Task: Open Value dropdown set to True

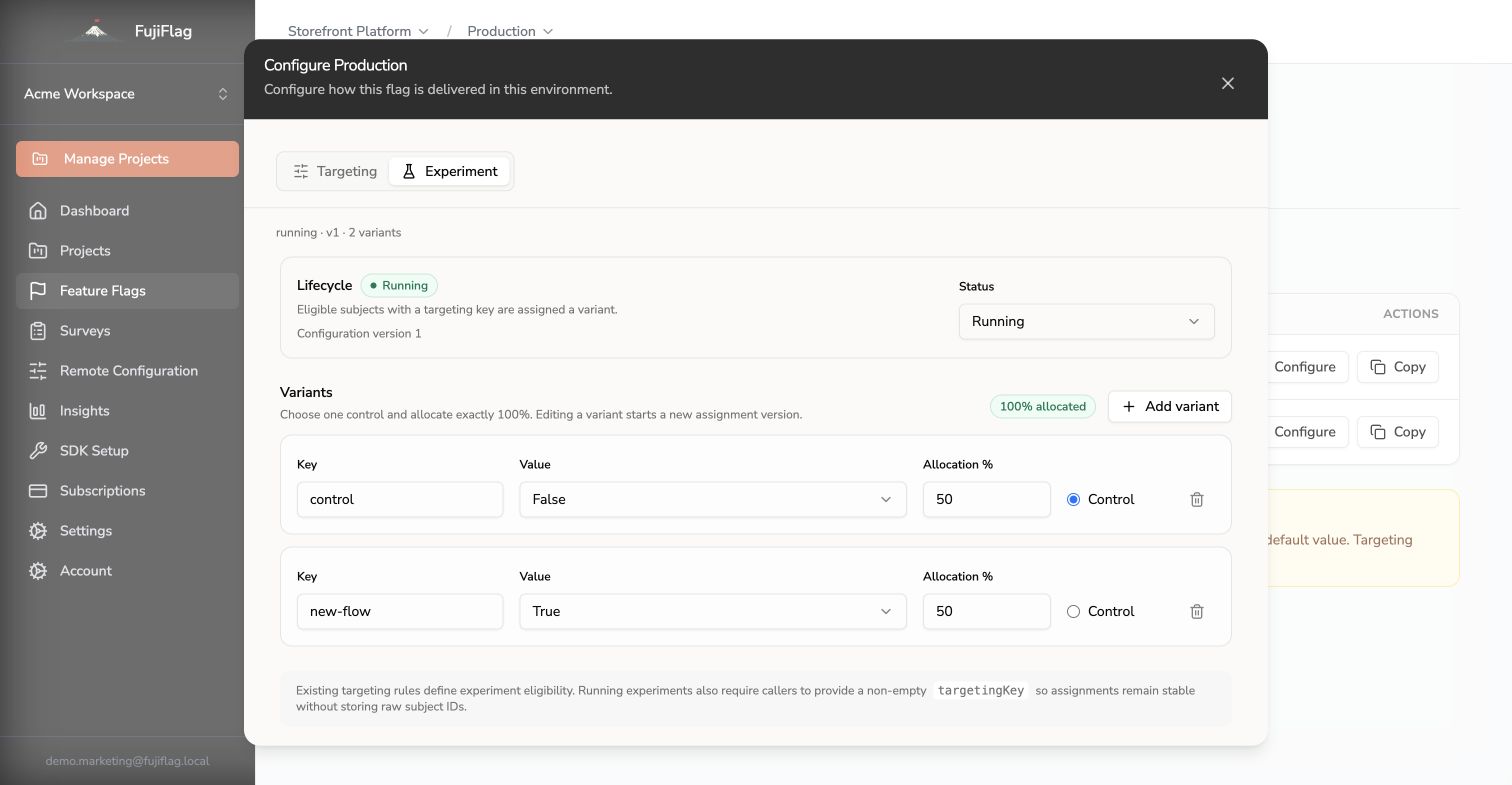Action: click(712, 611)
